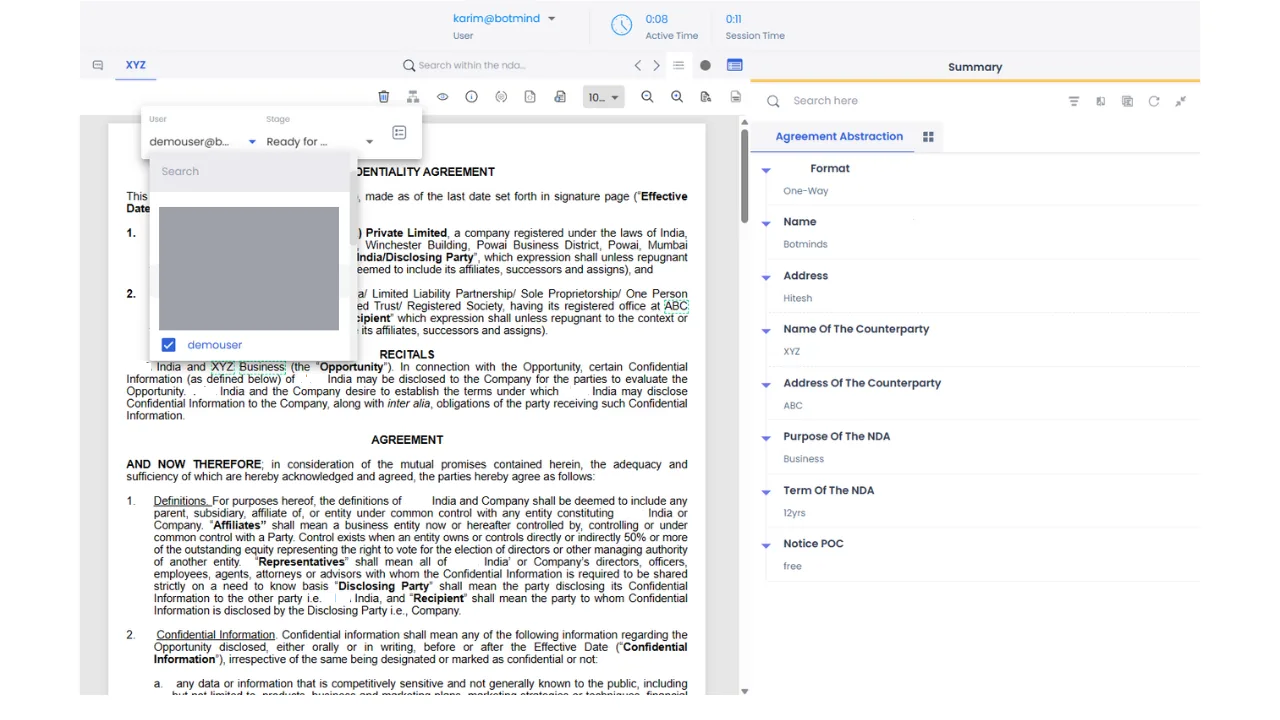Click the Hitesh address value
Image resolution: width=1280 pixels, height=720 pixels.
point(798,298)
